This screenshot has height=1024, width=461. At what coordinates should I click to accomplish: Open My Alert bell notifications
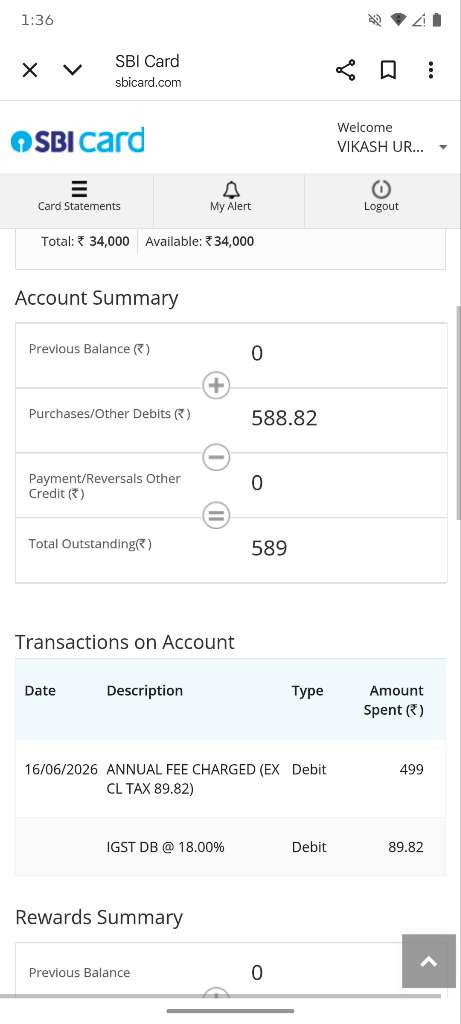pyautogui.click(x=230, y=197)
